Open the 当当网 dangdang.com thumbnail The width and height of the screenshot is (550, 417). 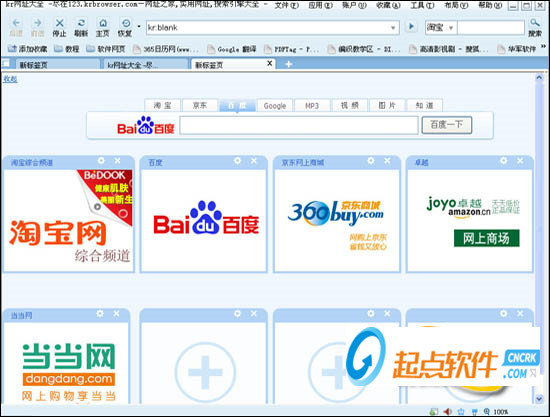pyautogui.click(x=67, y=363)
